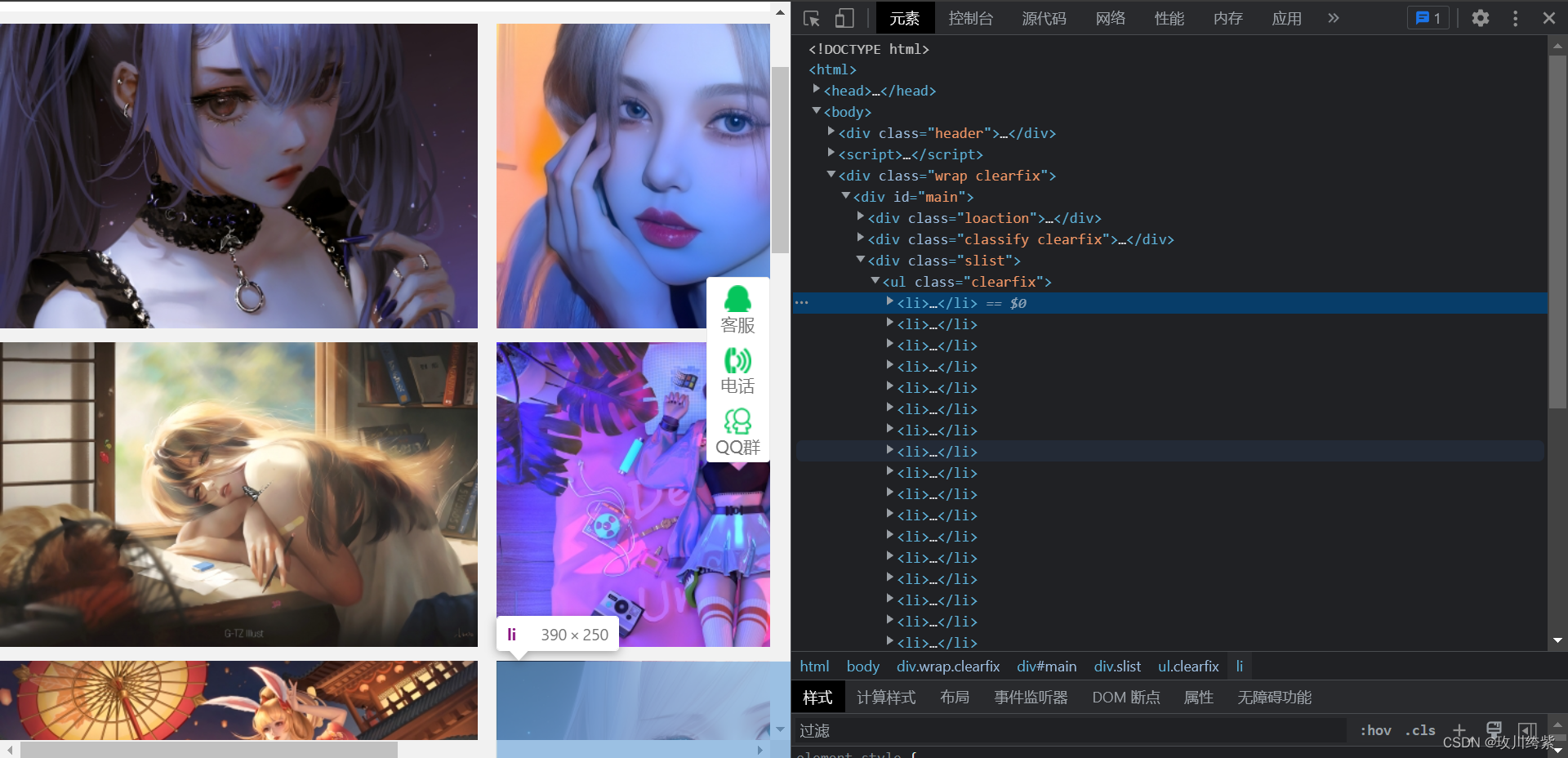
Task: Click the DOM tree vertical scrollbar thumb
Action: point(1557,231)
